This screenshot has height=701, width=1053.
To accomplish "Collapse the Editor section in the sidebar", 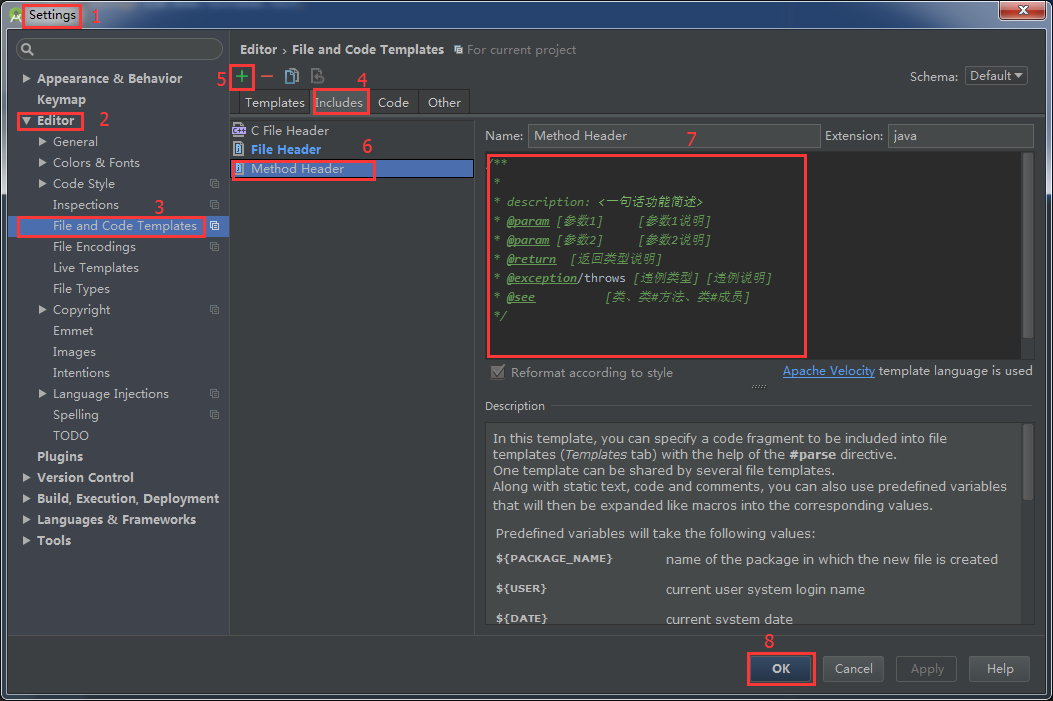I will (x=26, y=120).
